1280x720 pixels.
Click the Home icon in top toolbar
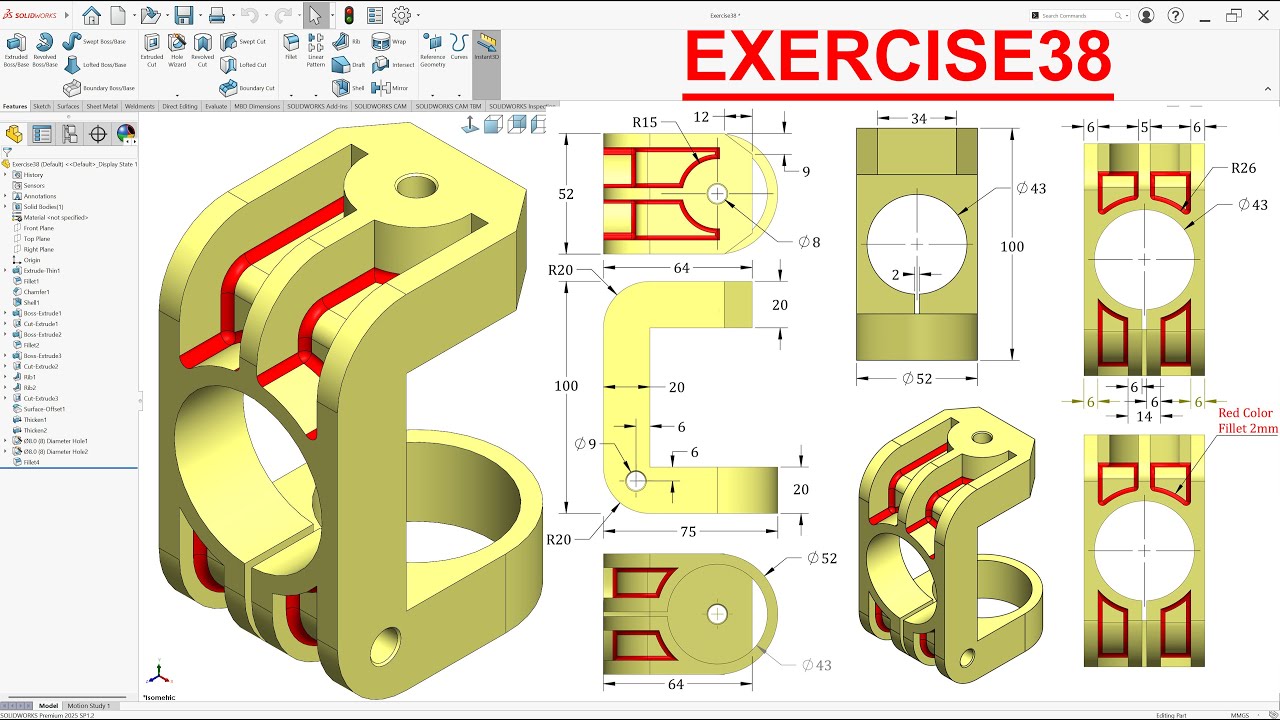point(91,15)
